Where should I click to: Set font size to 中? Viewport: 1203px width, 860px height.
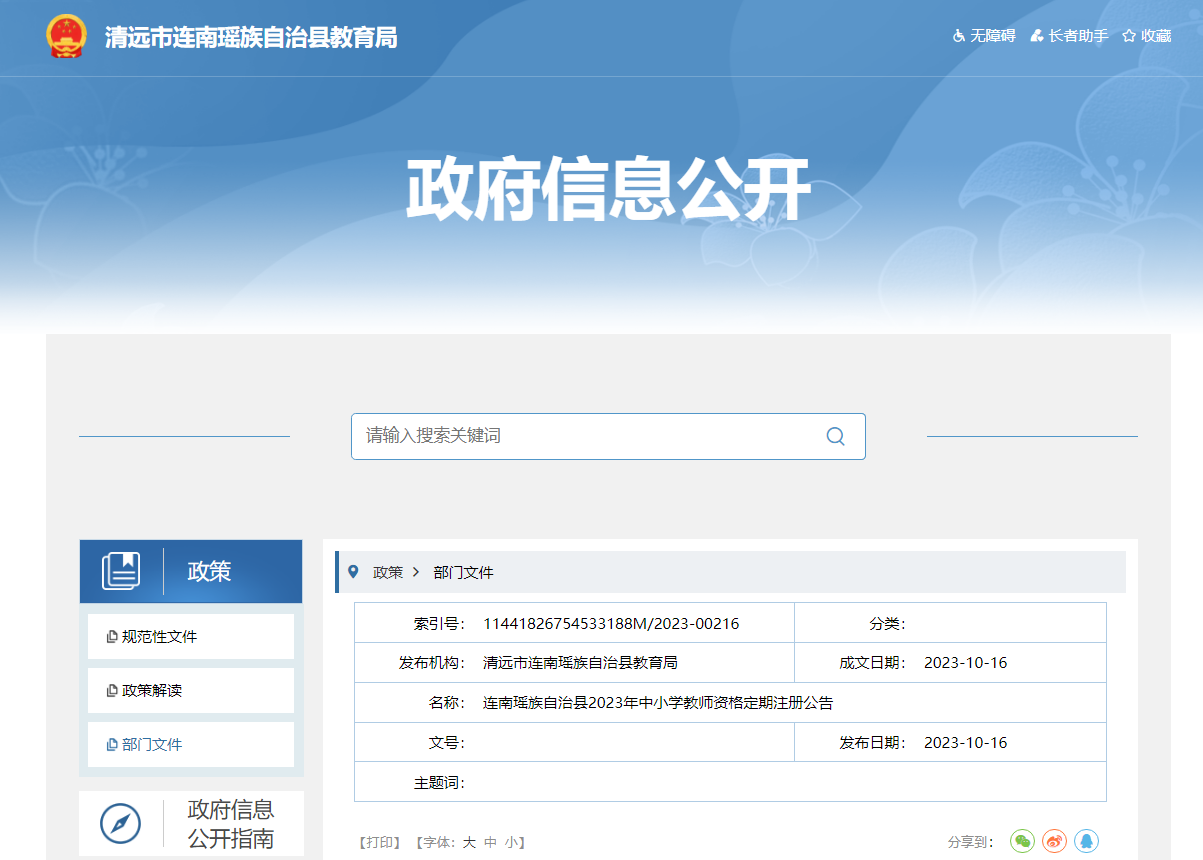pos(490,842)
